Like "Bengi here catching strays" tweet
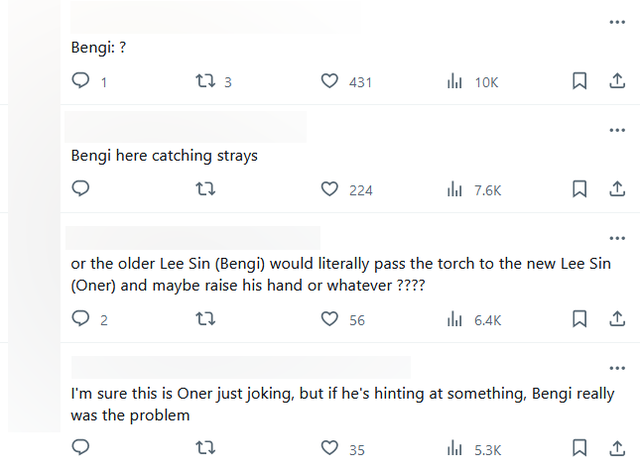The image size is (640, 472). [x=329, y=188]
